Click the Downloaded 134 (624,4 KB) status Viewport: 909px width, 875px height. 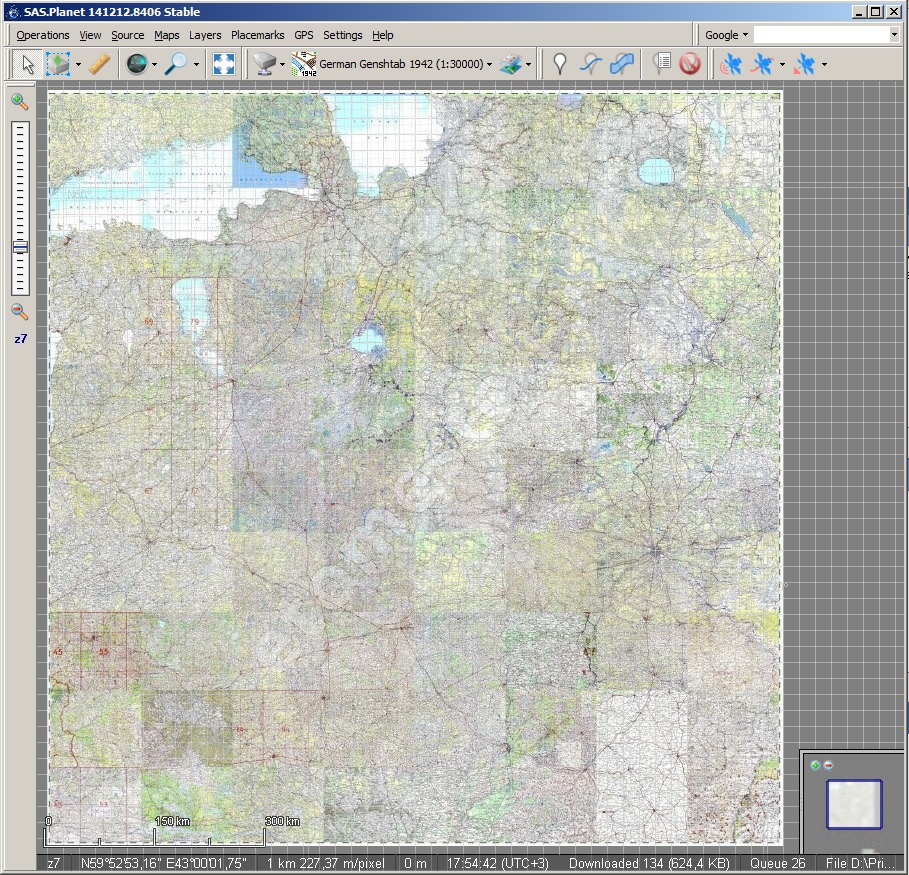coord(649,863)
